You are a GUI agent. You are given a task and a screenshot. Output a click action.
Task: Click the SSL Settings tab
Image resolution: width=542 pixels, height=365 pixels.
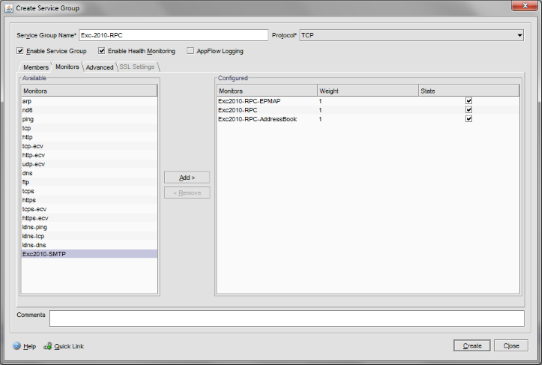point(137,67)
